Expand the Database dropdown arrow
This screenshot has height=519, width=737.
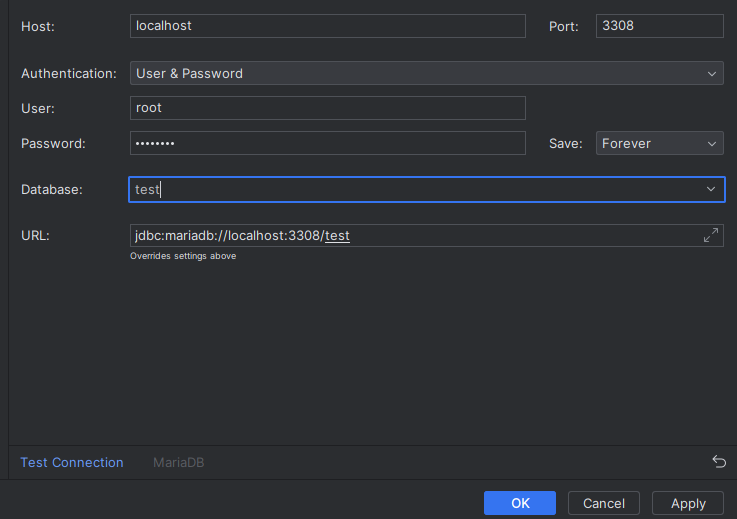(711, 189)
